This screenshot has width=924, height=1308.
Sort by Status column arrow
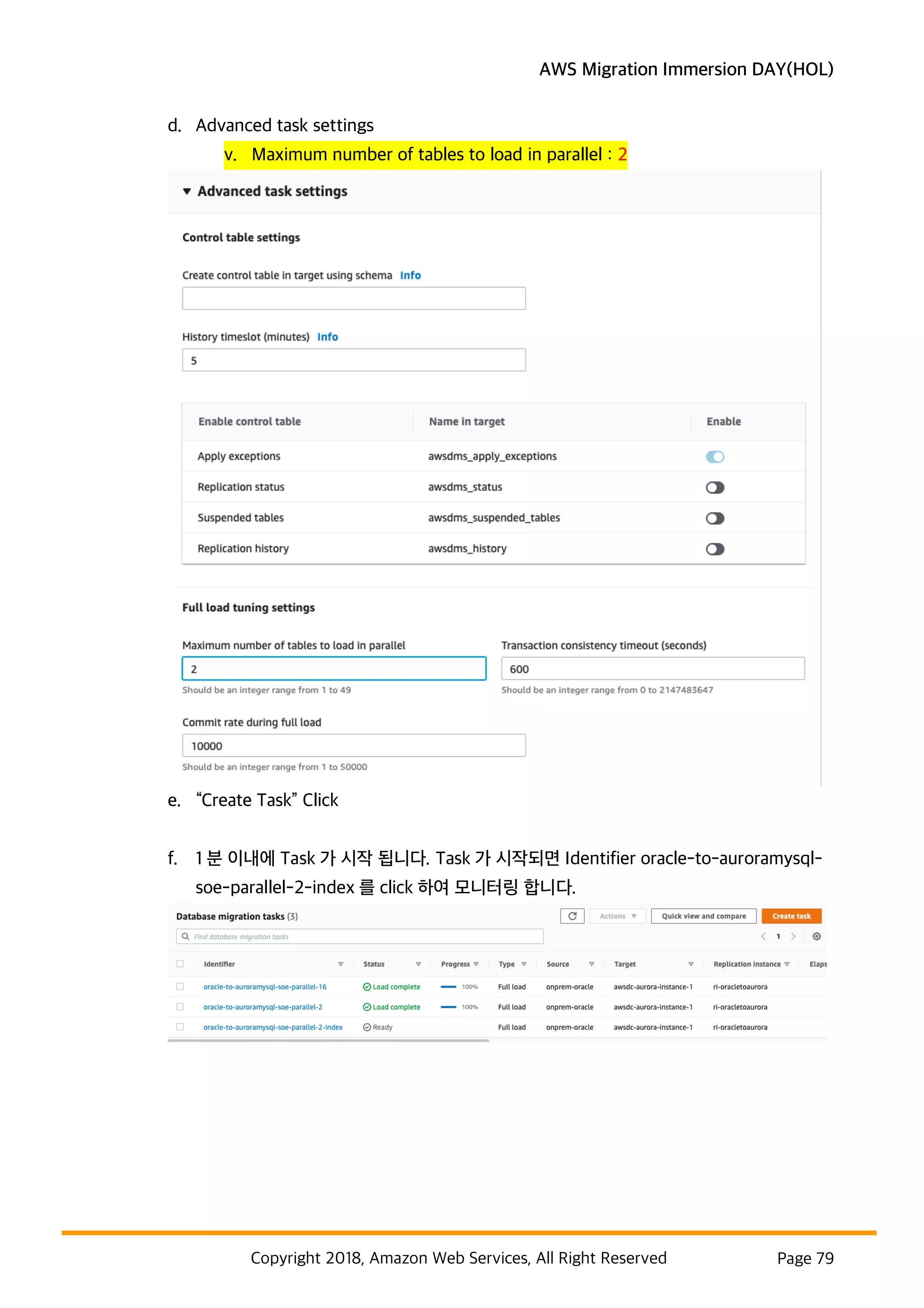418,965
